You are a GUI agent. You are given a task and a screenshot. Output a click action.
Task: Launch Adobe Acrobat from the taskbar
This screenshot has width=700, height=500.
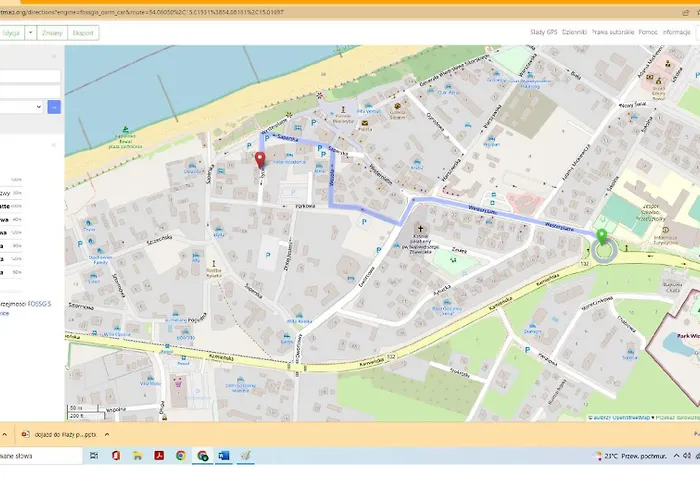pyautogui.click(x=159, y=456)
